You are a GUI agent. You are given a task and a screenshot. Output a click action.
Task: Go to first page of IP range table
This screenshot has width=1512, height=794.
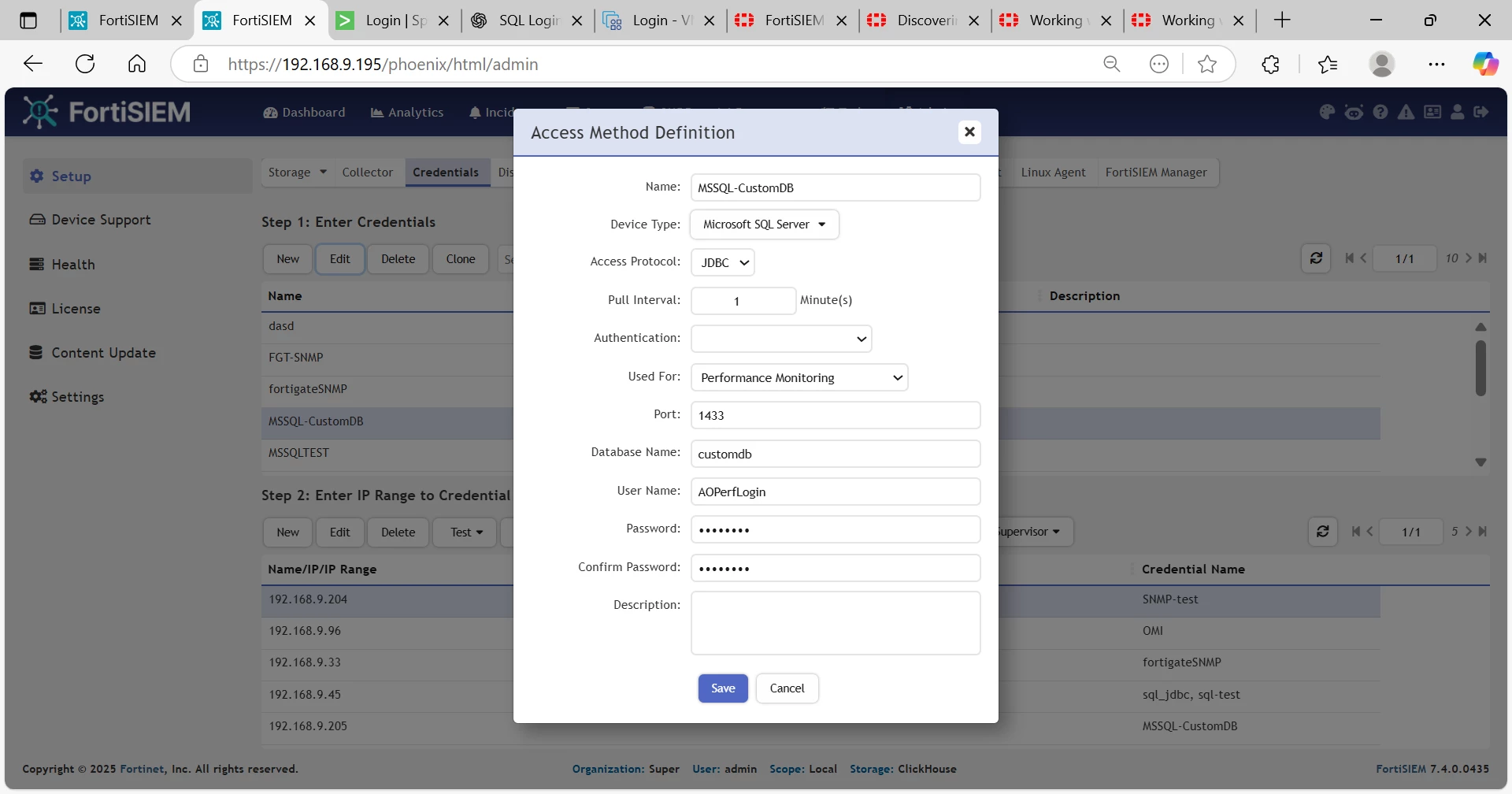tap(1356, 532)
